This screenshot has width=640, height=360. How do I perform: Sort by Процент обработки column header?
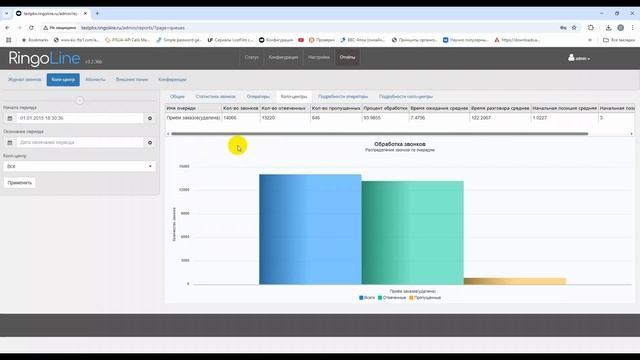coord(386,108)
